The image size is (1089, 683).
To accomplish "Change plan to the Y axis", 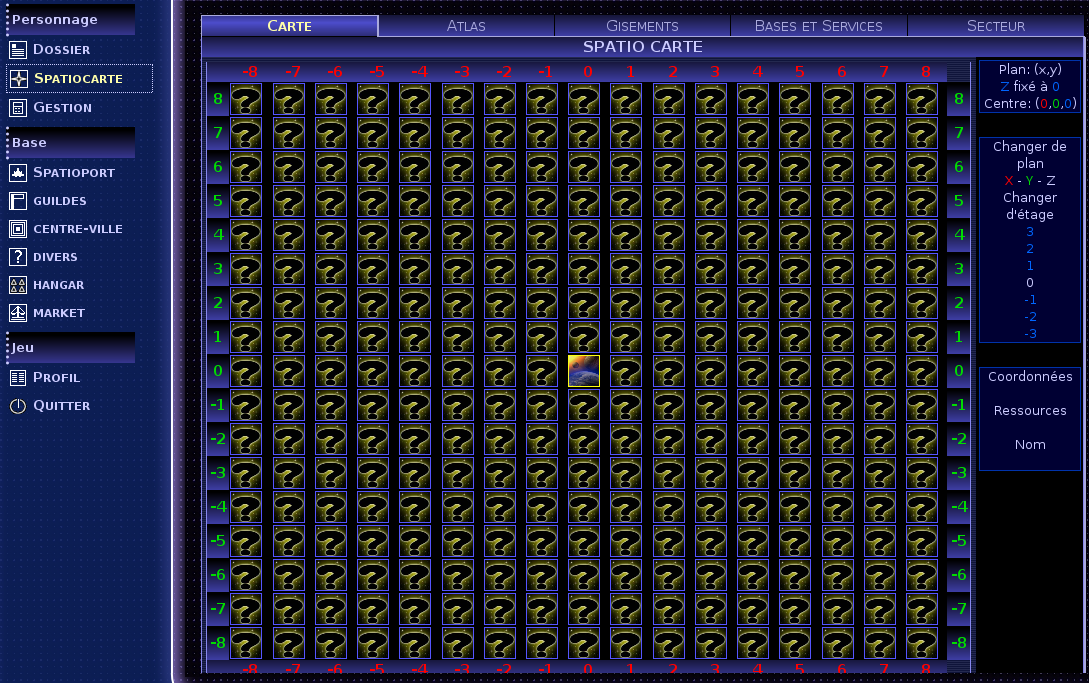I will 1029,180.
